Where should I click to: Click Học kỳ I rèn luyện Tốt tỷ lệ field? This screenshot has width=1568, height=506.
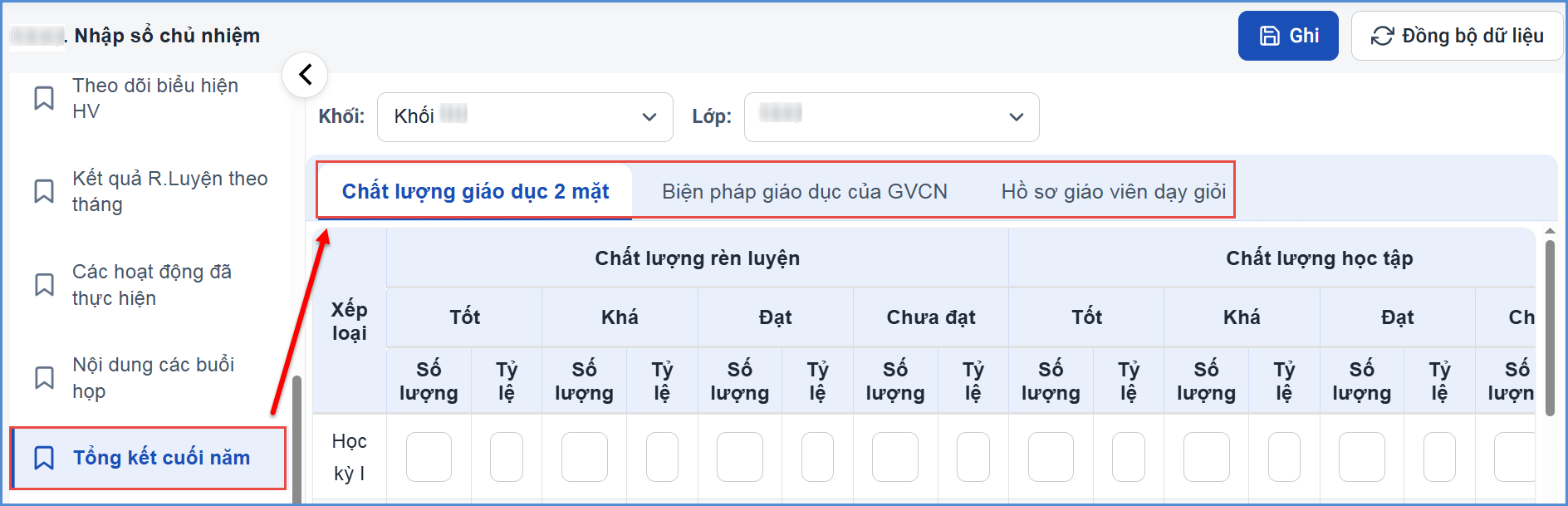pos(507,457)
